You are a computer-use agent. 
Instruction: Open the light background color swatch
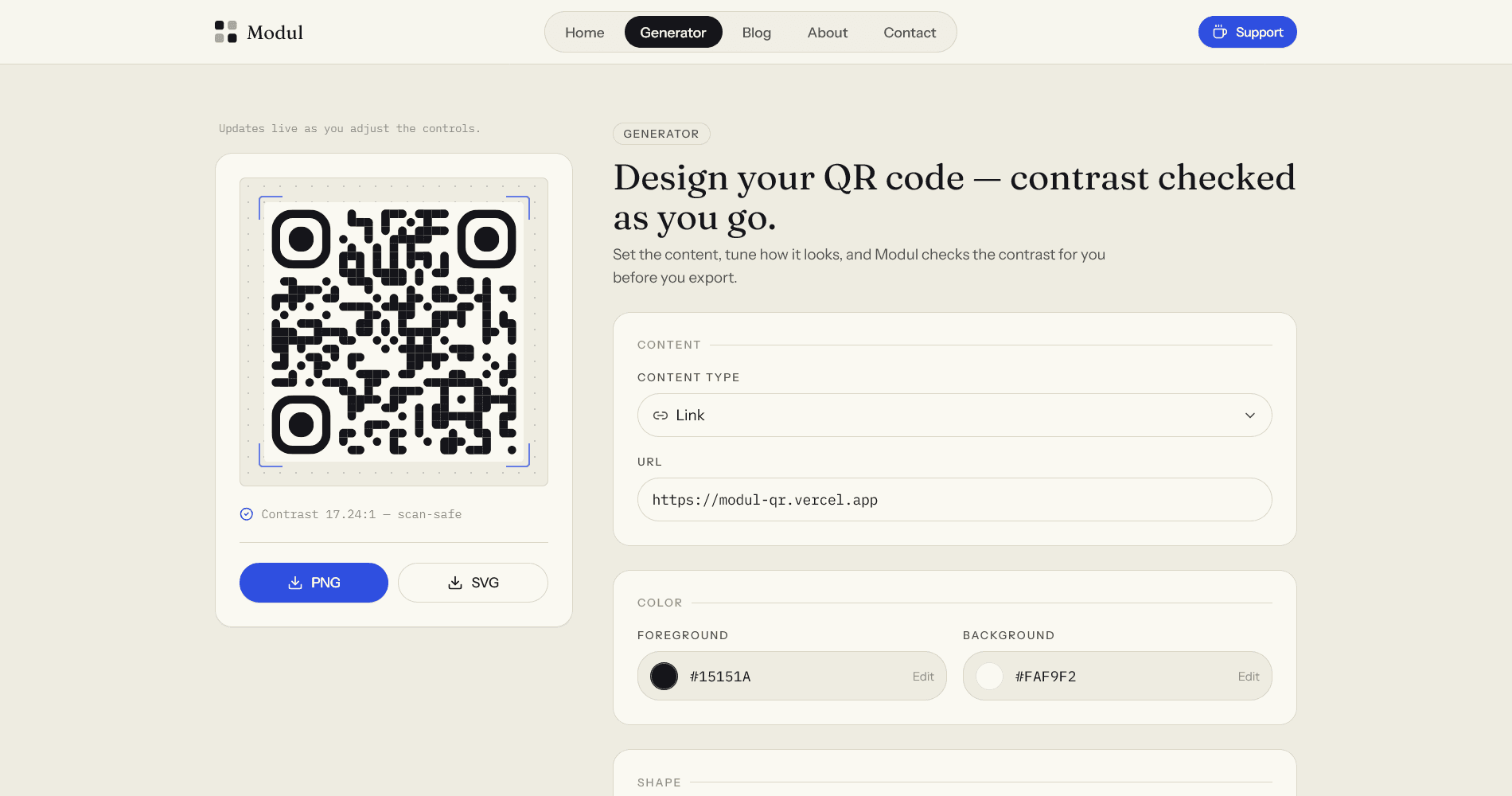(x=990, y=677)
